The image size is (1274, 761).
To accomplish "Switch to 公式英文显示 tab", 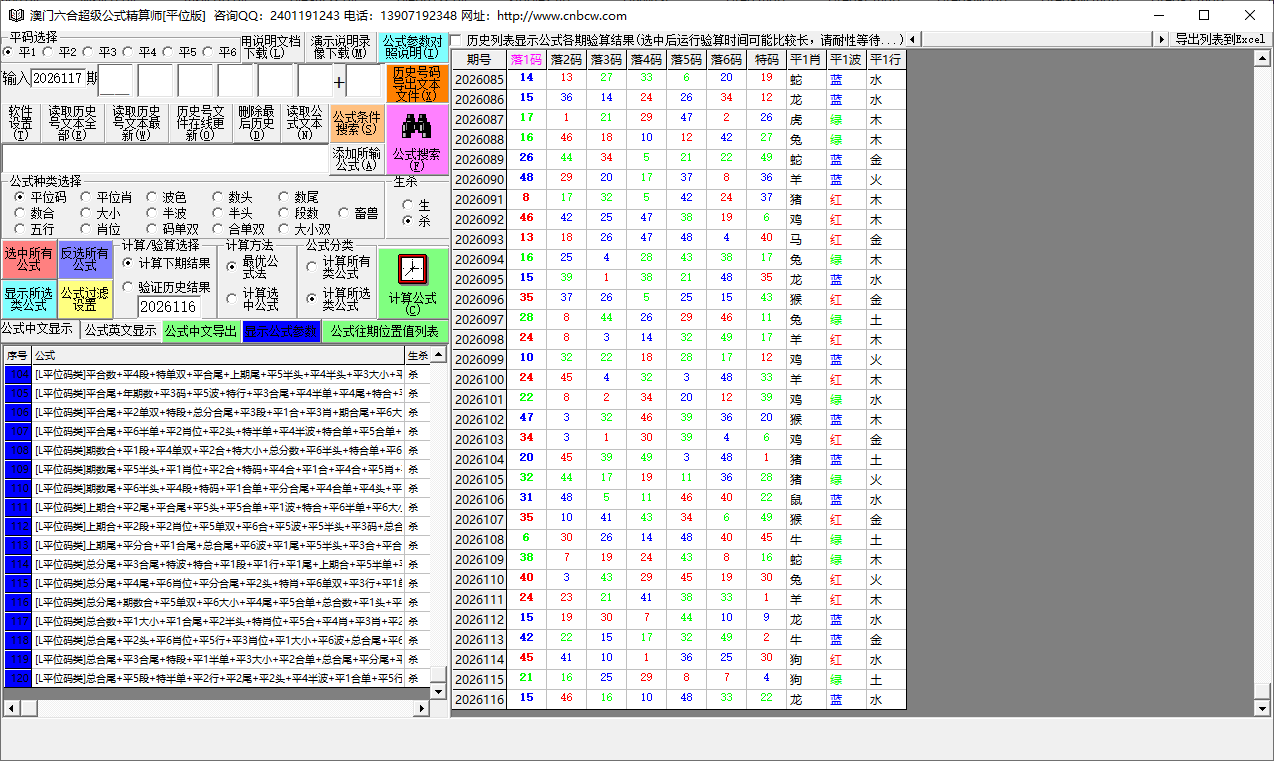I will (x=120, y=330).
